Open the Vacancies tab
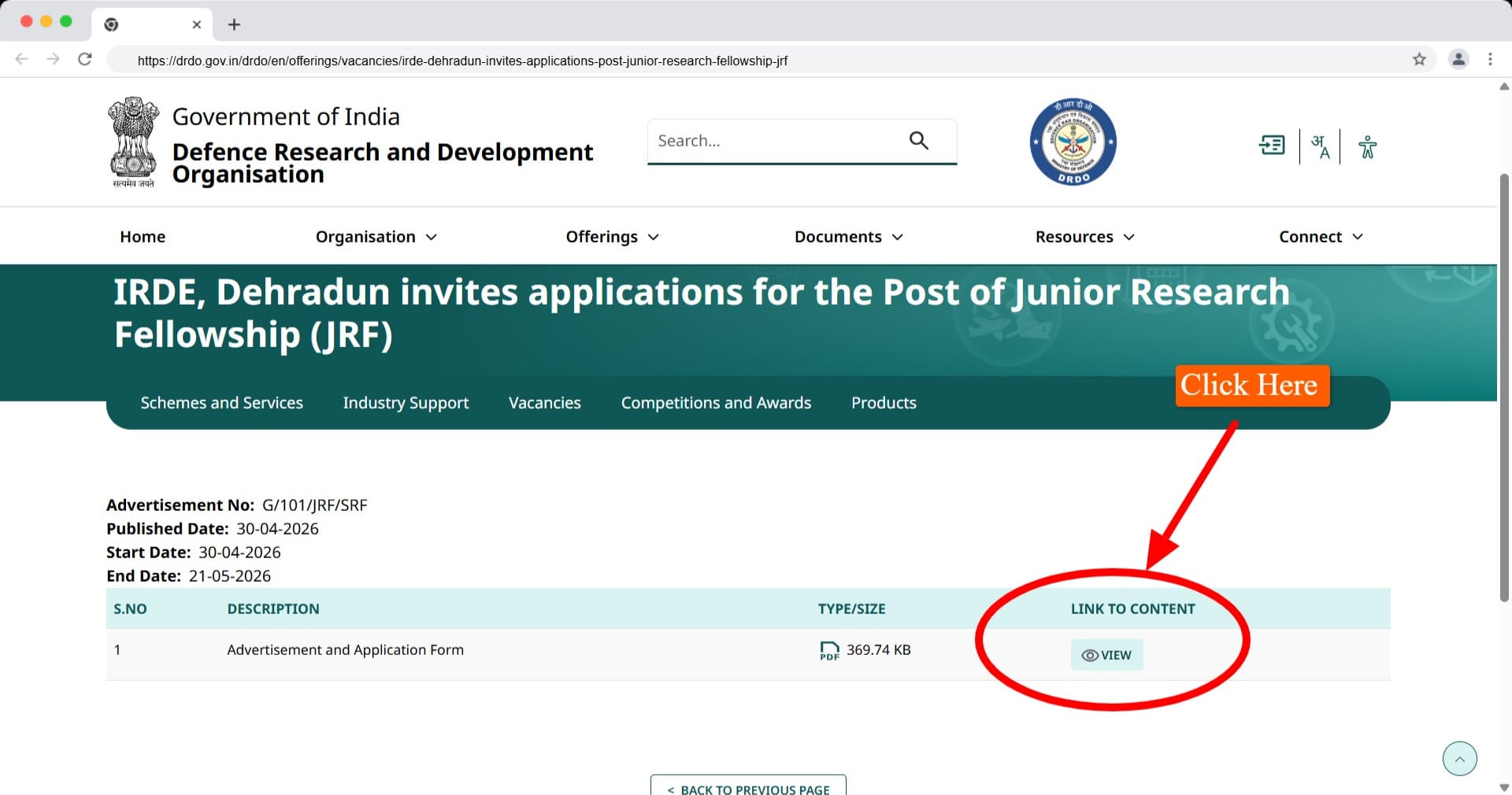Screen dimensions: 1512x795 coord(545,403)
